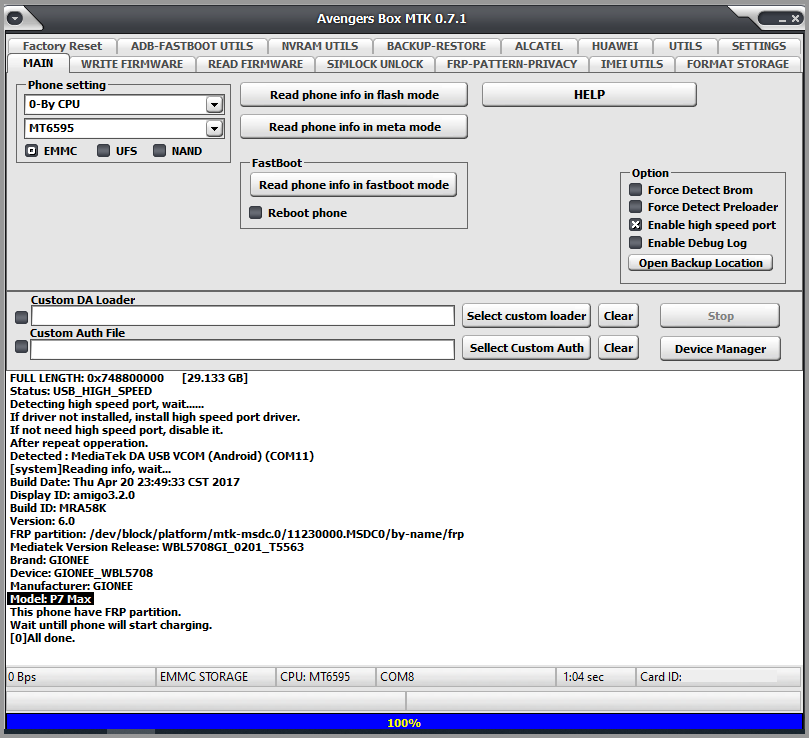Open the HELP button
The image size is (809, 738).
coord(589,95)
